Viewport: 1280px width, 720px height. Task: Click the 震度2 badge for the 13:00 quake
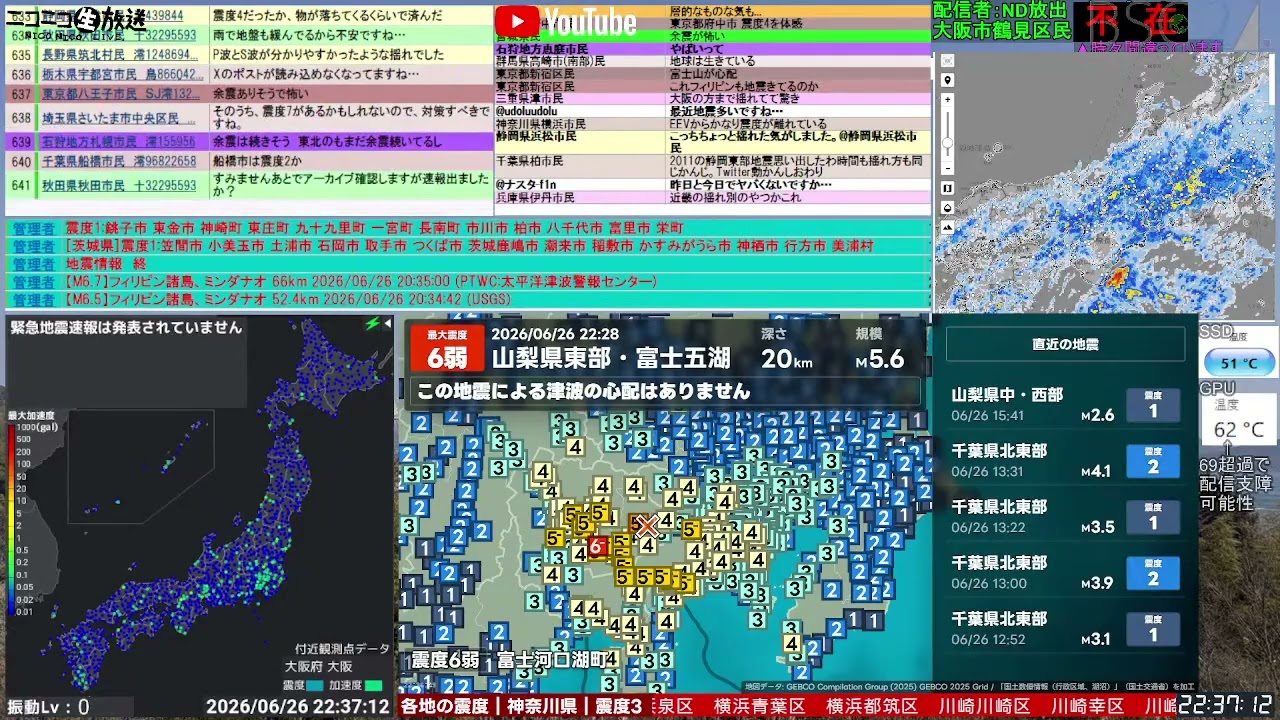point(1153,573)
